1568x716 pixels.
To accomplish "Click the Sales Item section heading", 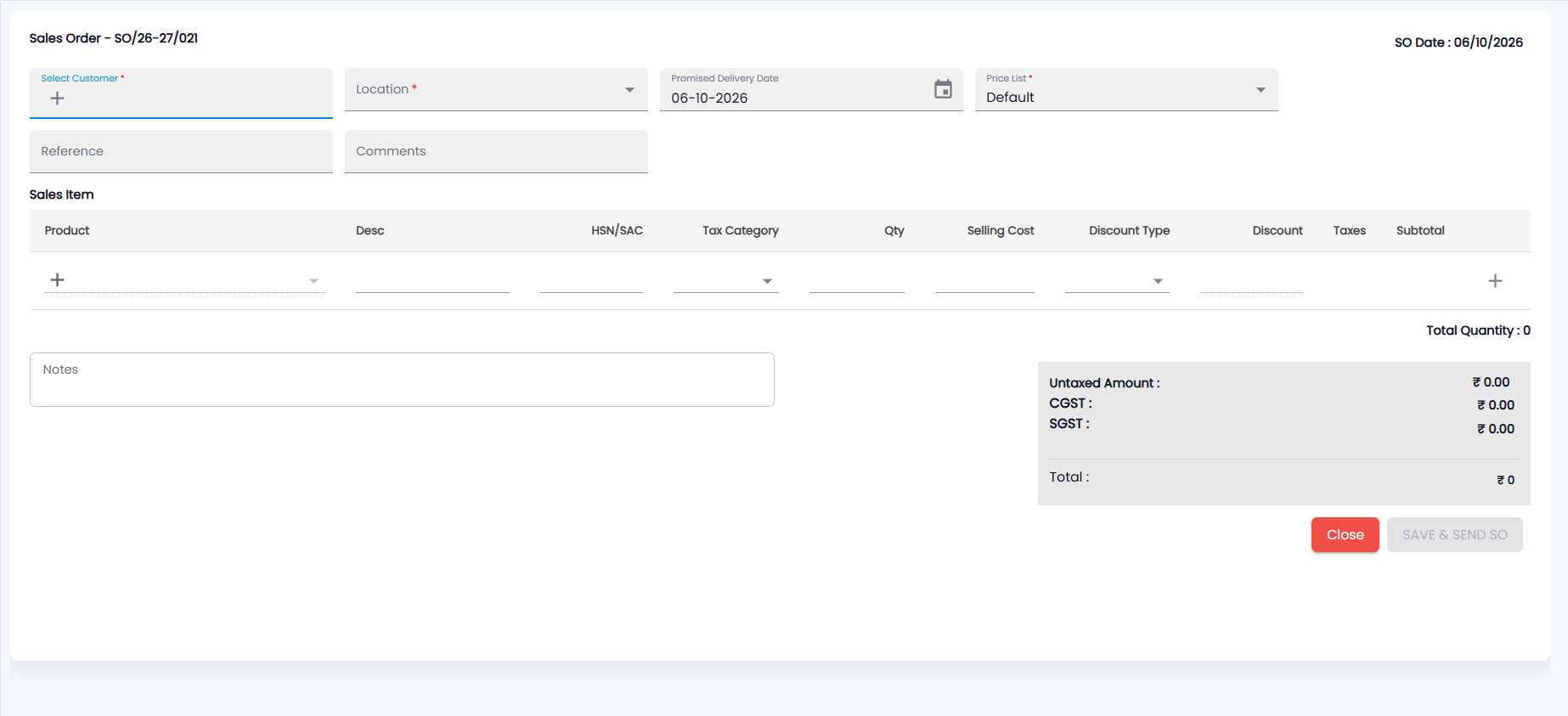I will [61, 195].
